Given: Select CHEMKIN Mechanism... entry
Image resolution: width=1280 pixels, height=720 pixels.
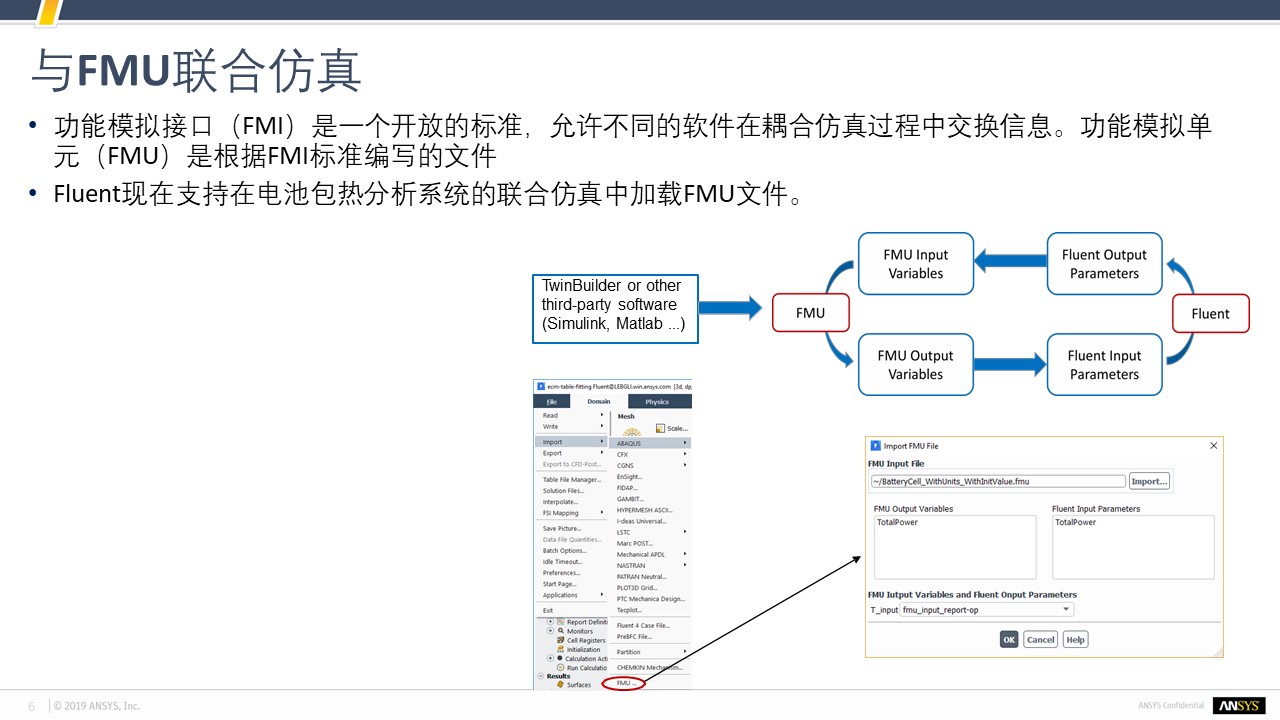Looking at the screenshot, I should pyautogui.click(x=651, y=667).
